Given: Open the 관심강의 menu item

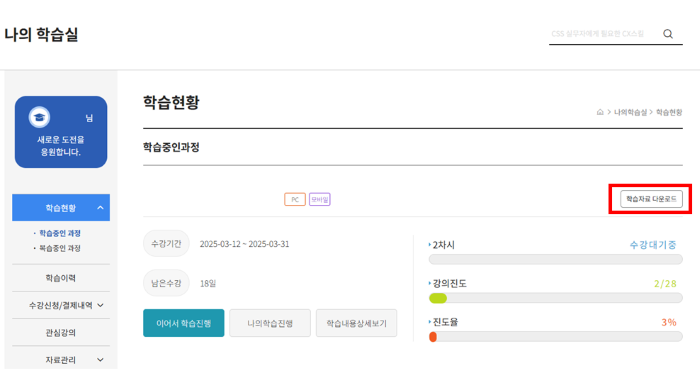Looking at the screenshot, I should [x=61, y=333].
